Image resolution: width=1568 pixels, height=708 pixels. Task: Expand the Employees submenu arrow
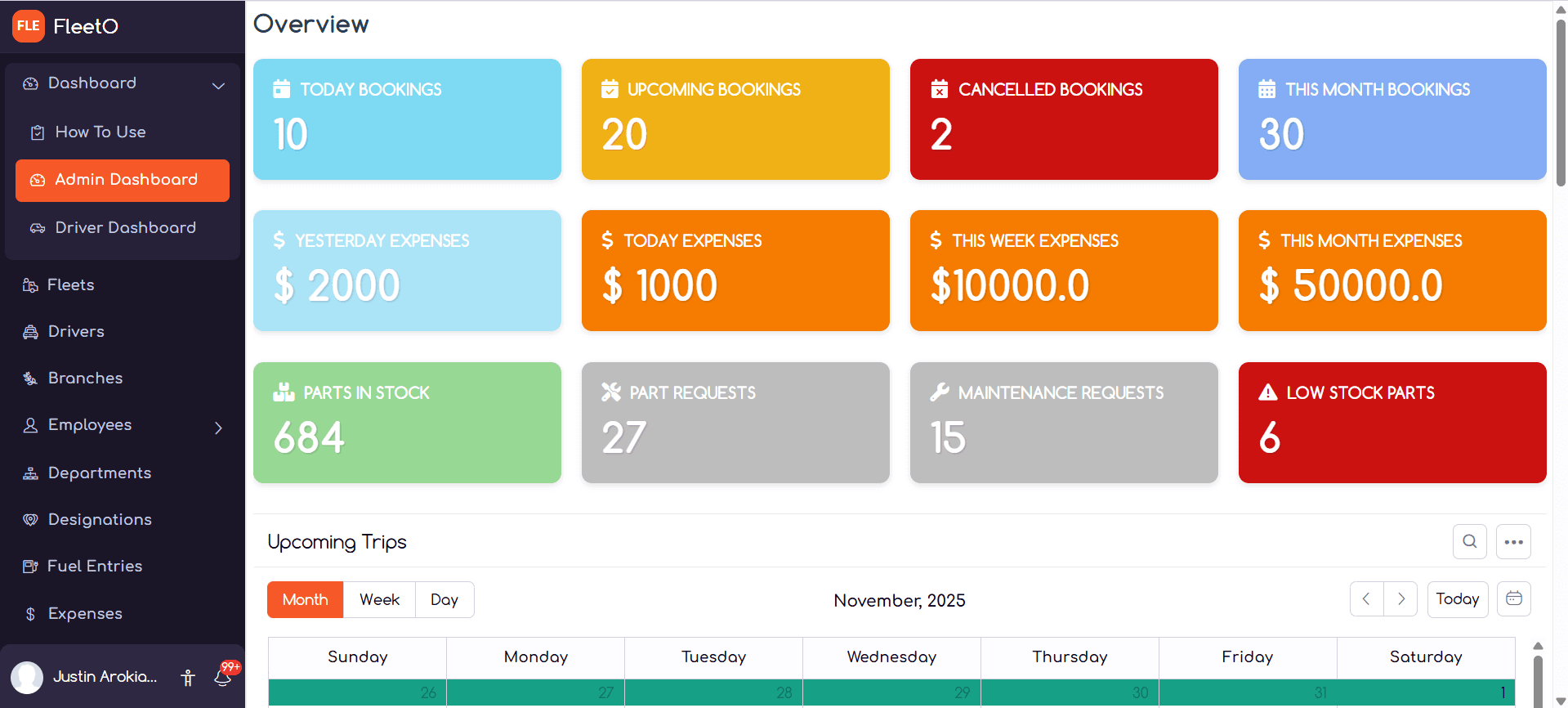click(x=218, y=428)
